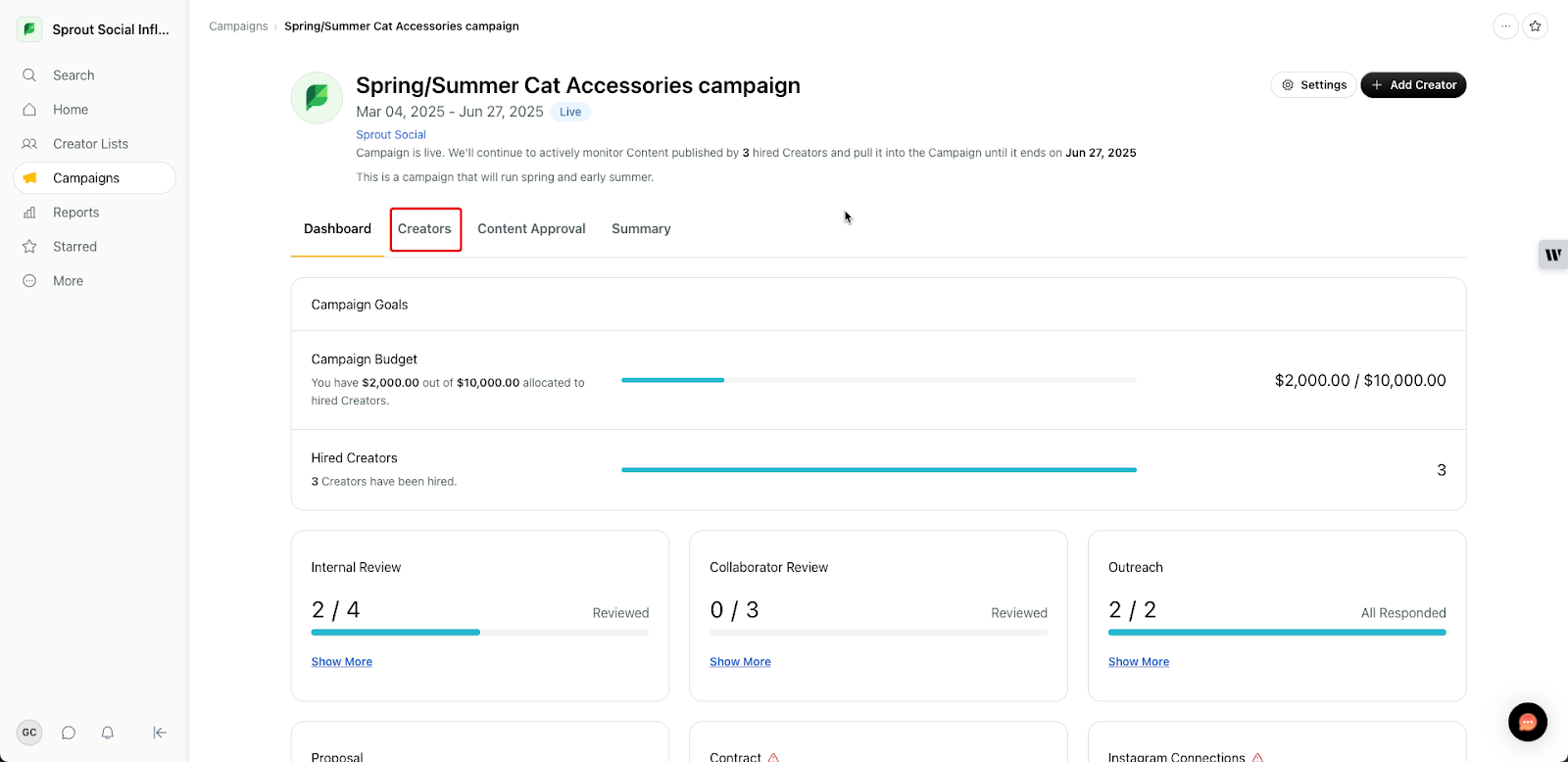The width and height of the screenshot is (1568, 762).
Task: Click the 'Mar 04, 2025 - Jun 27, 2025' date range
Action: (450, 112)
